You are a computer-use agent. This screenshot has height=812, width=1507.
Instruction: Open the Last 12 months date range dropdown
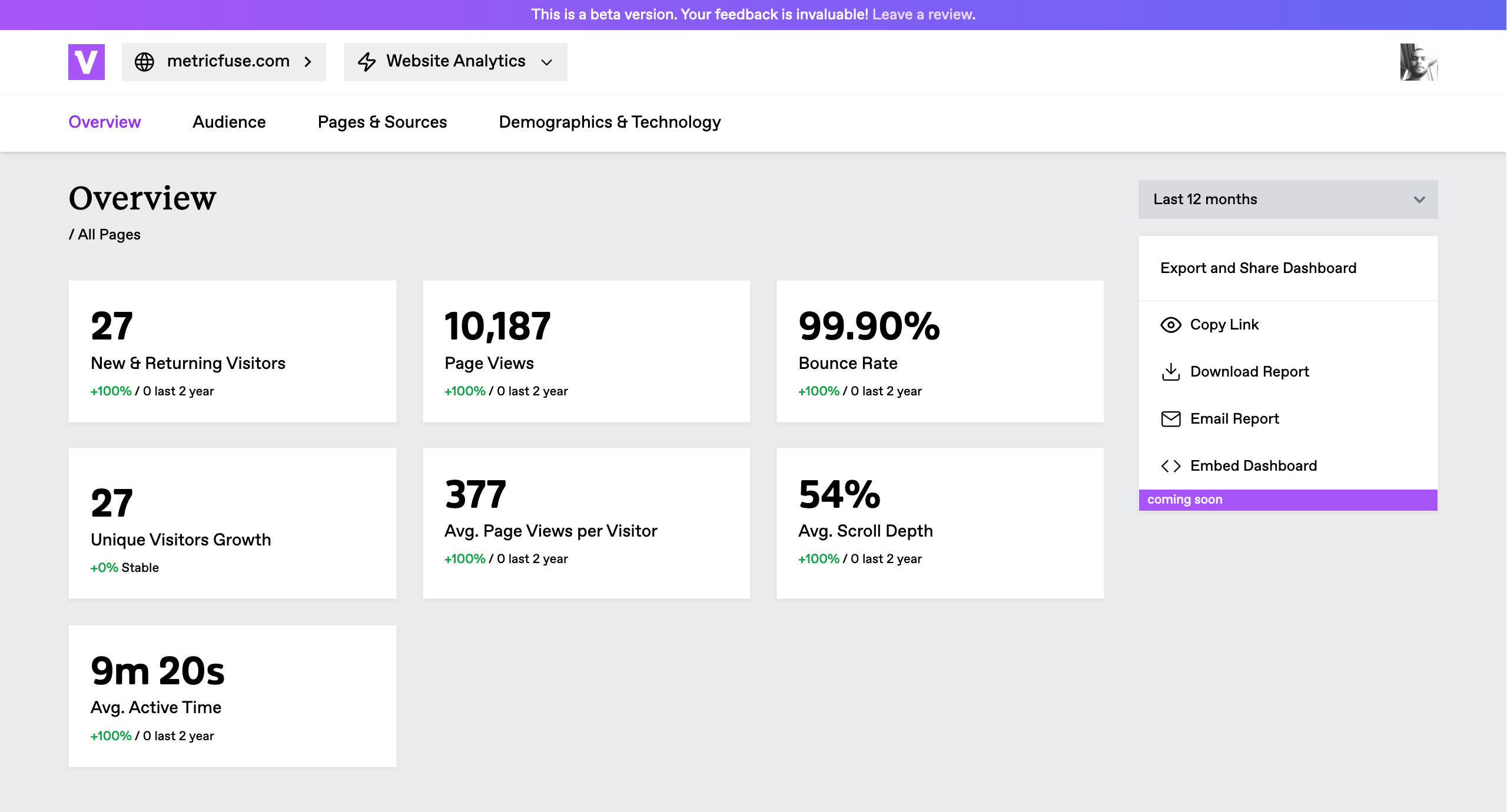point(1287,199)
